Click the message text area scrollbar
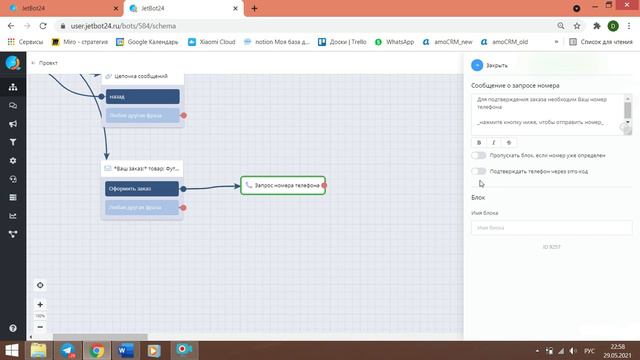 (628, 110)
